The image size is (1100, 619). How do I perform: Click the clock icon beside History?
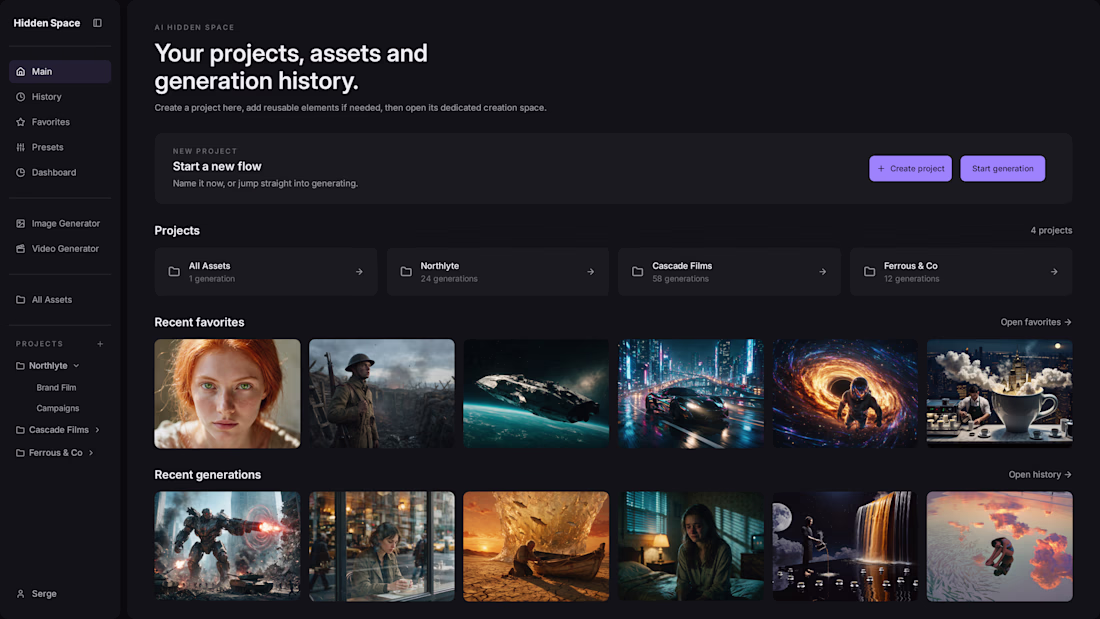(20, 97)
